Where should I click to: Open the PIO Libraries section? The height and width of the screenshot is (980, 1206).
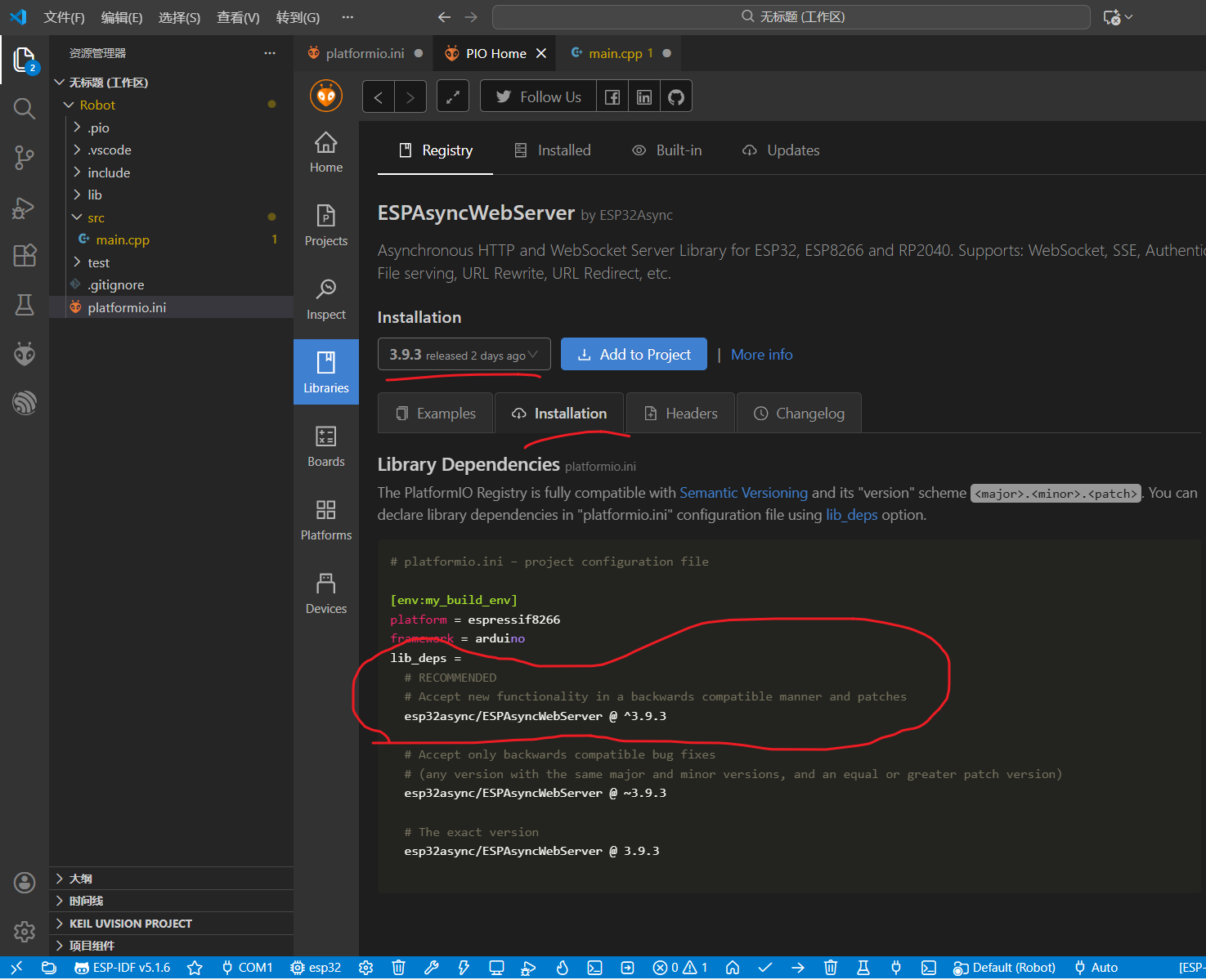[x=326, y=372]
